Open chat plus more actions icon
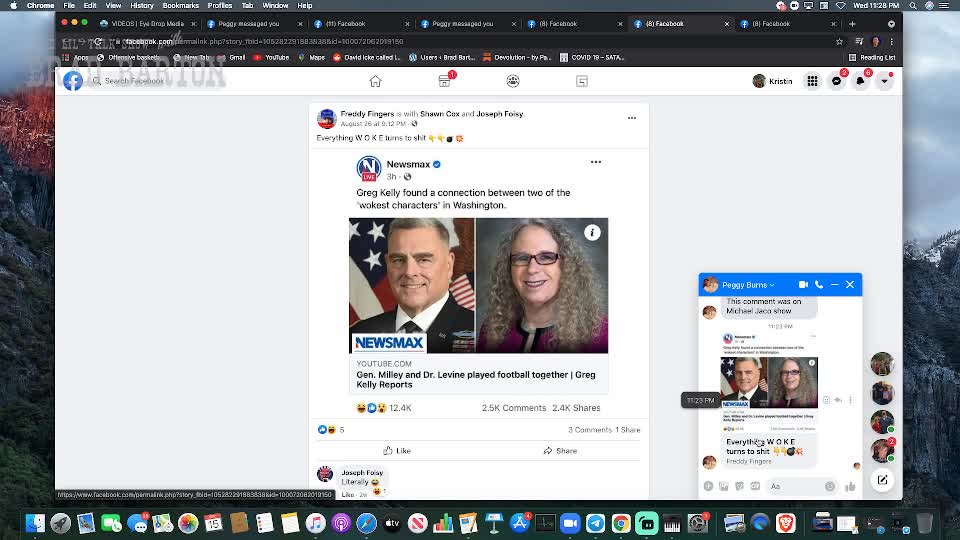 708,486
